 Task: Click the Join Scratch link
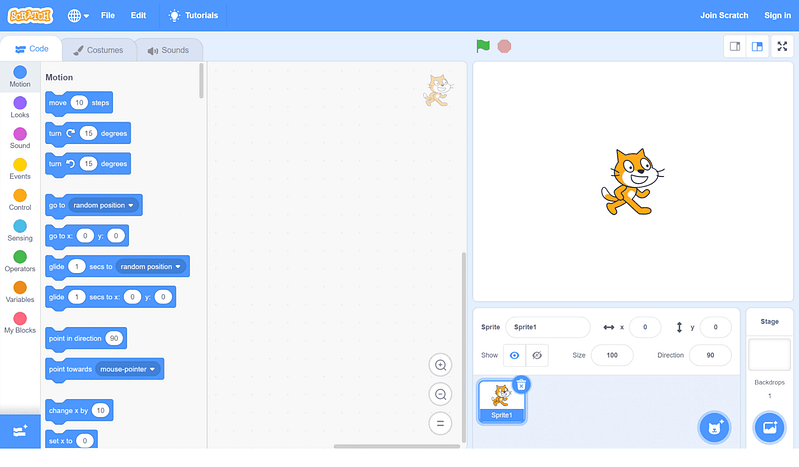(723, 15)
